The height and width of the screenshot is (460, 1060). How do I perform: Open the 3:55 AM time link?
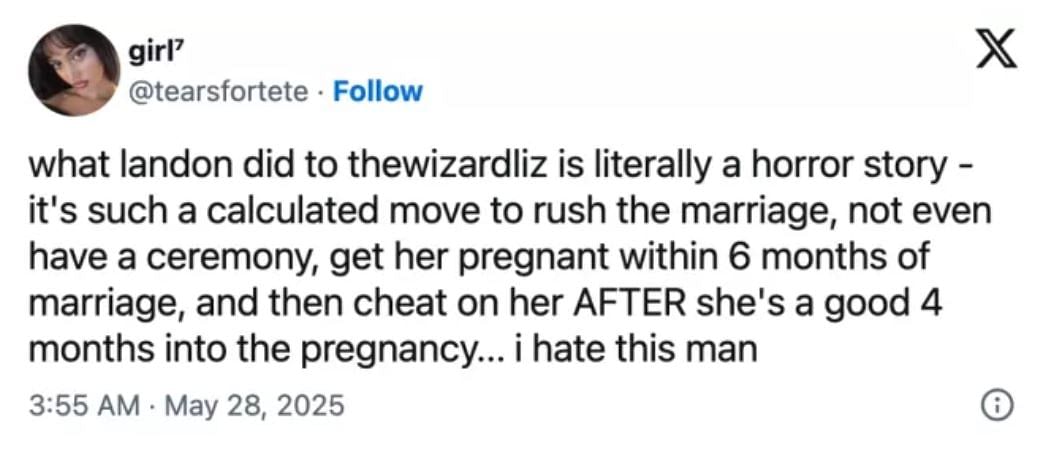click(x=84, y=407)
